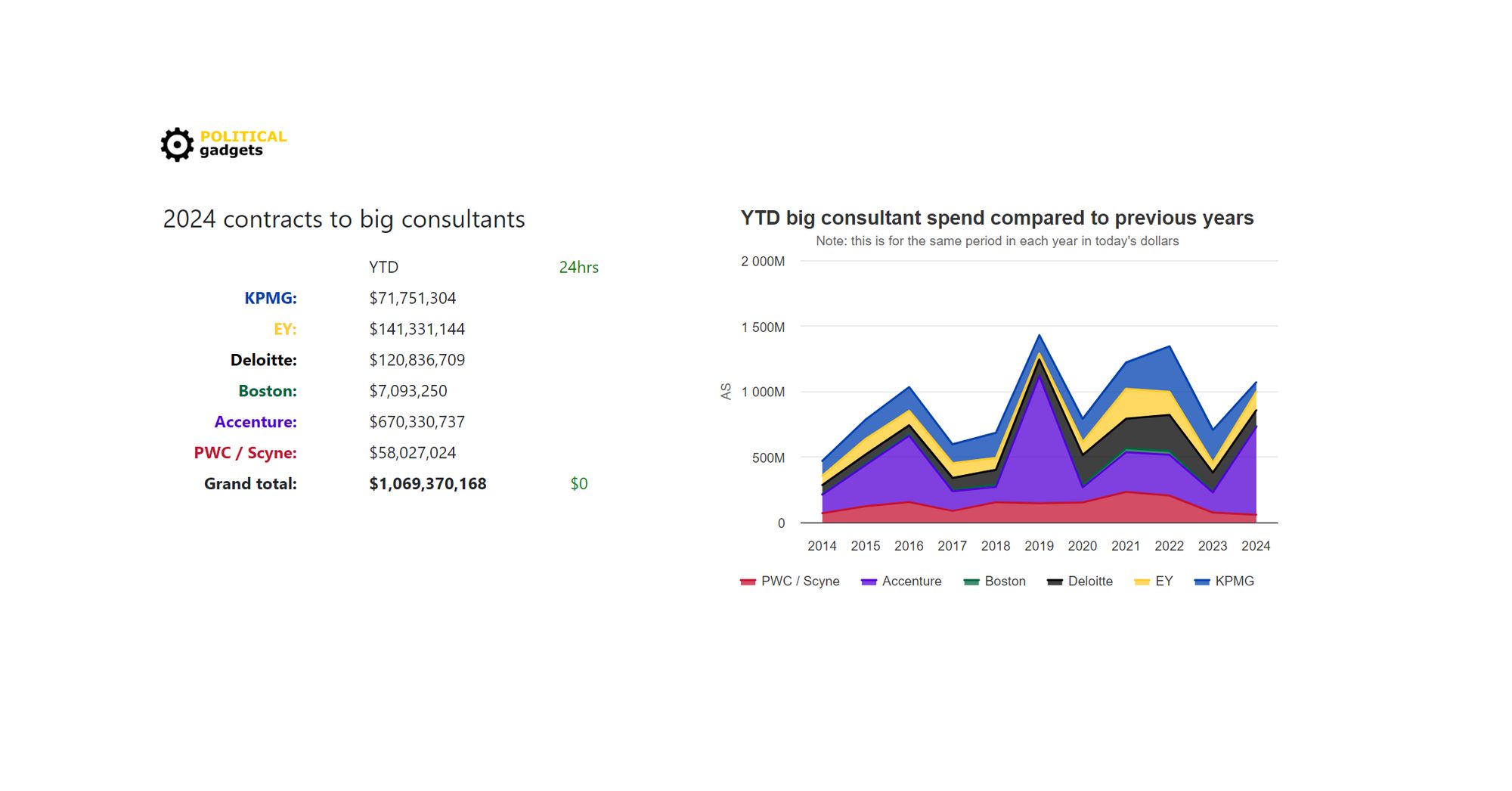1512x791 pixels.
Task: Click PWC value $58,027,024
Action: 413,453
